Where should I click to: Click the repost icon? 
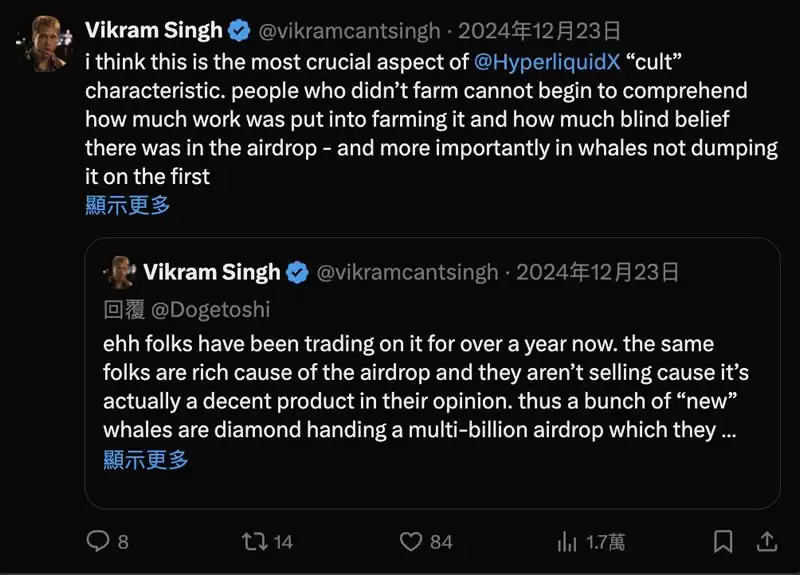pos(255,541)
